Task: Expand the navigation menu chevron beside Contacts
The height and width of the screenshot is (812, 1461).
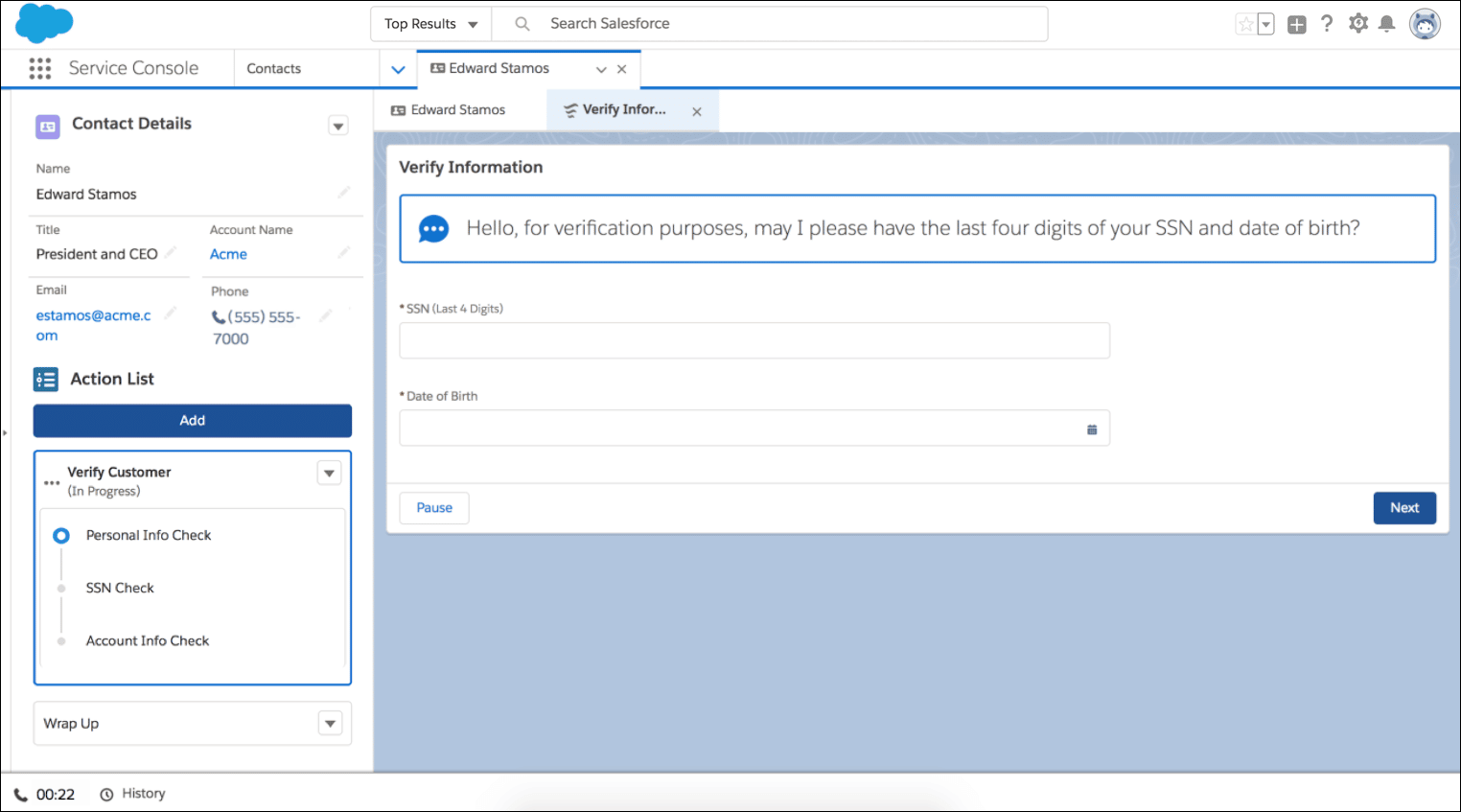Action: (399, 69)
